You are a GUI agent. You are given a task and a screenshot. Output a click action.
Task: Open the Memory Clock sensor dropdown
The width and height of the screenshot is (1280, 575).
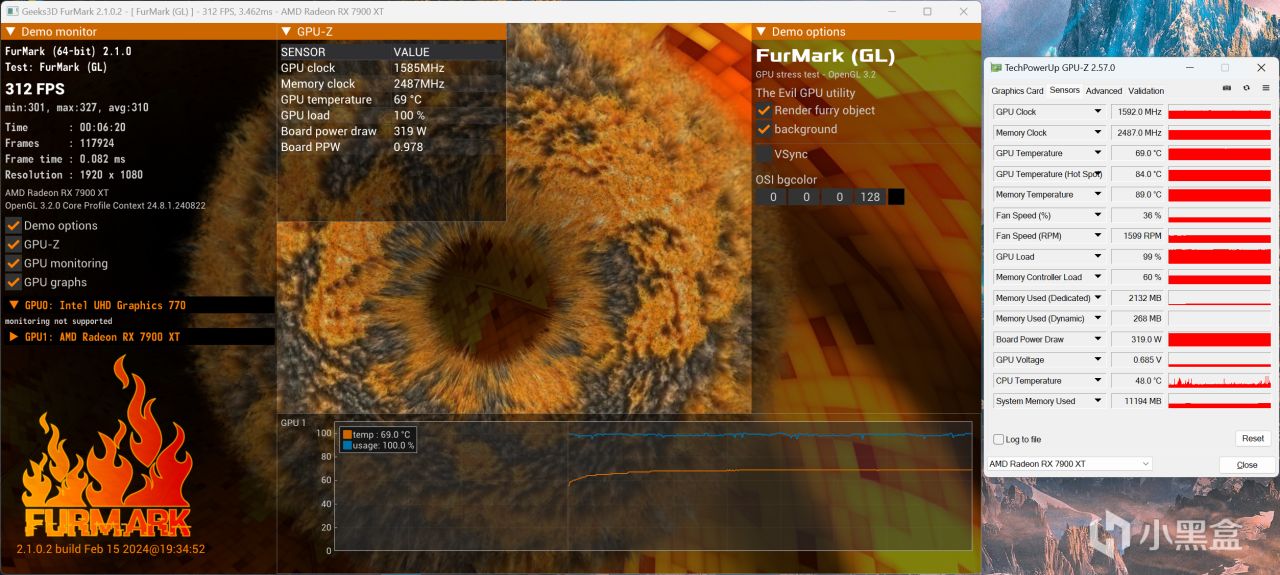pyautogui.click(x=1098, y=133)
